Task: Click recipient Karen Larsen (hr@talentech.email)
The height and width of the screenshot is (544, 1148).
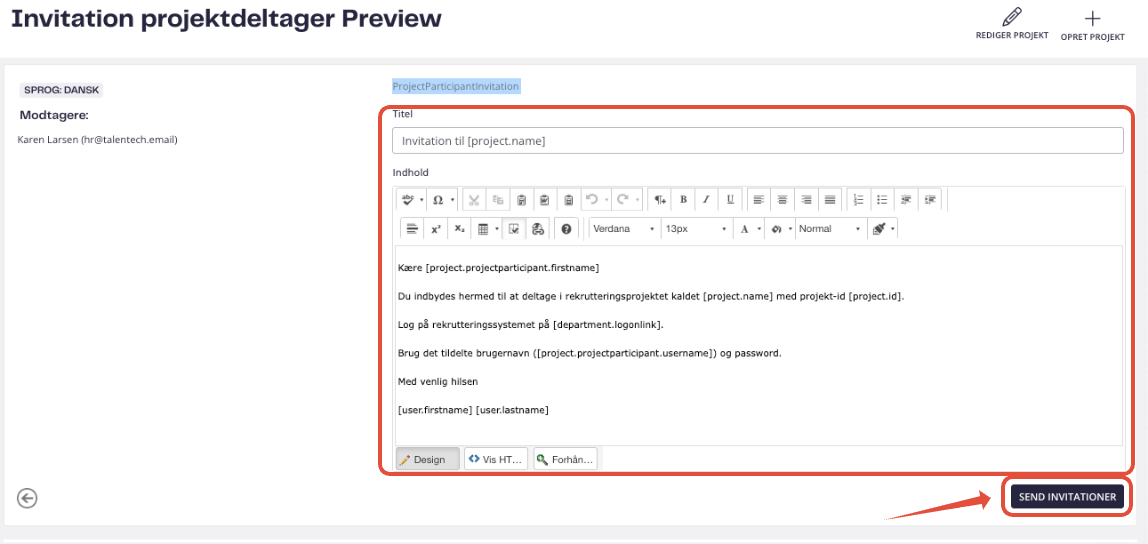Action: [97, 139]
